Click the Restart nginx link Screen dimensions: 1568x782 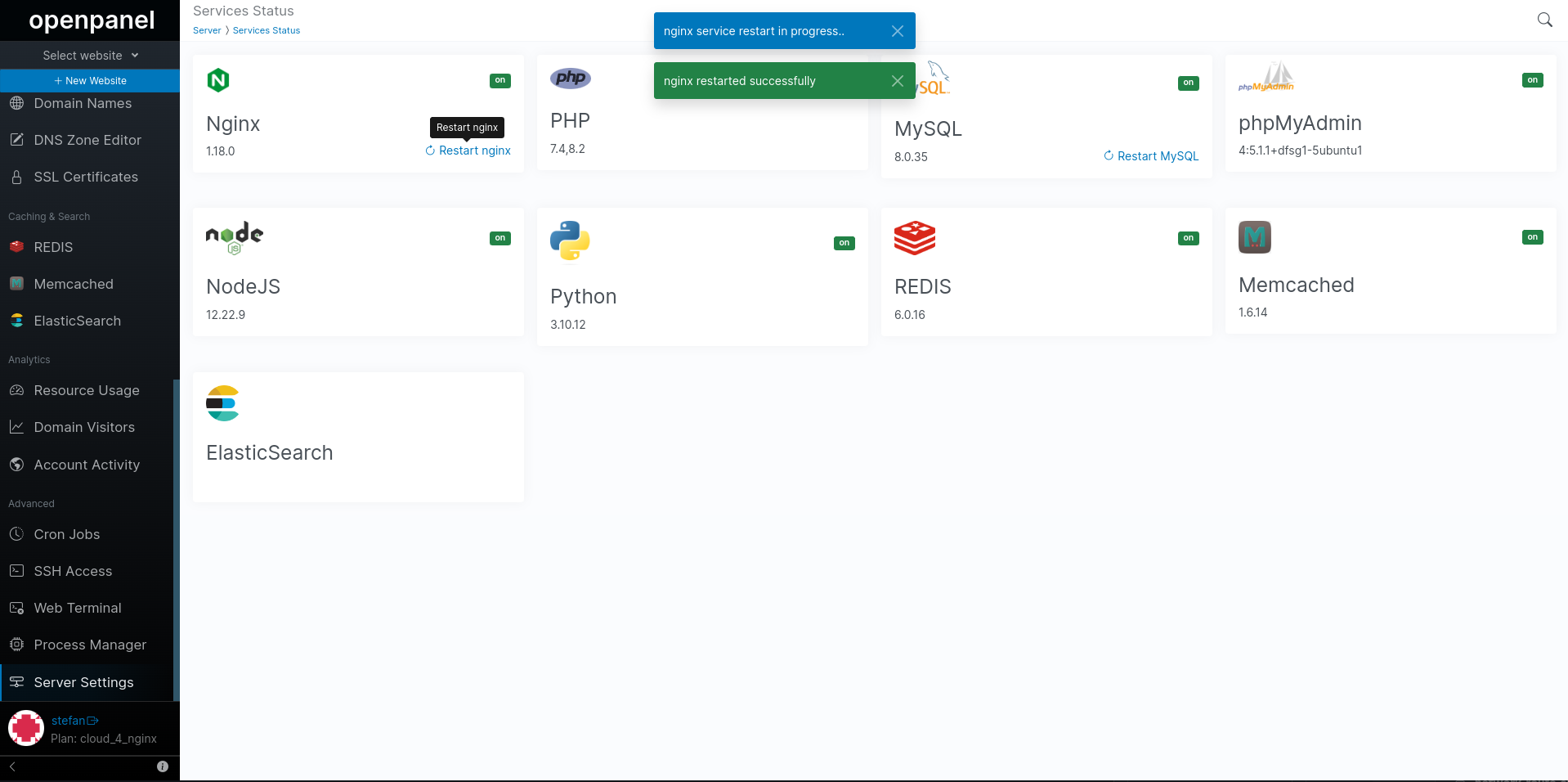[468, 151]
